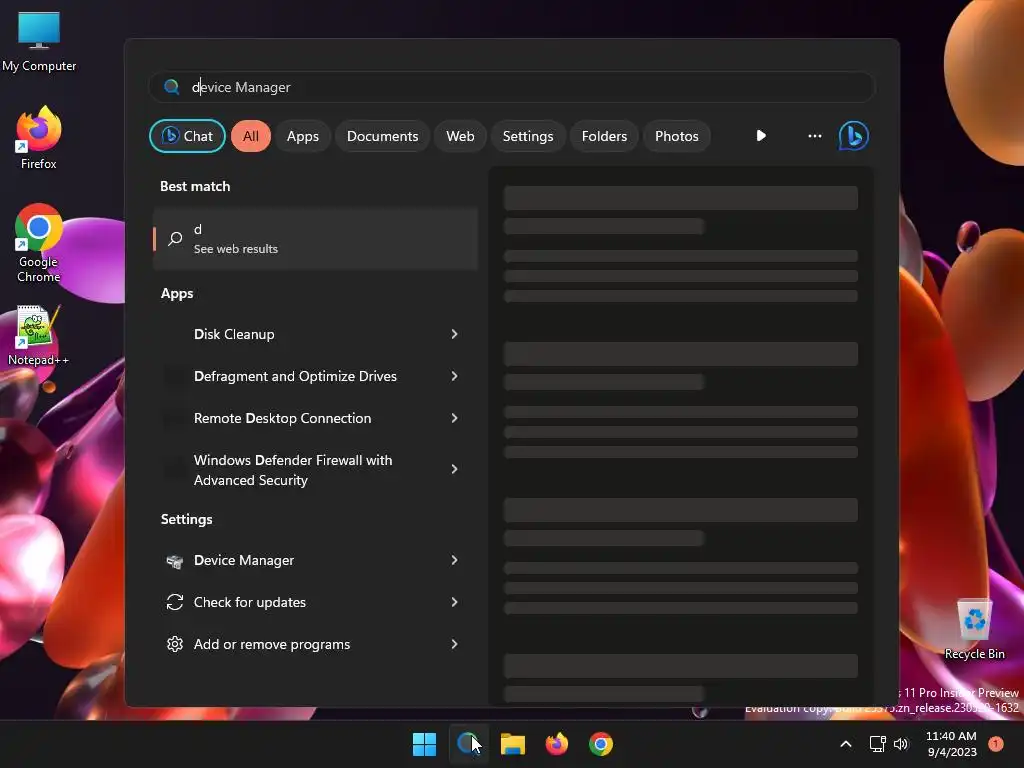Select the Recycle Bin desktop icon

(974, 629)
